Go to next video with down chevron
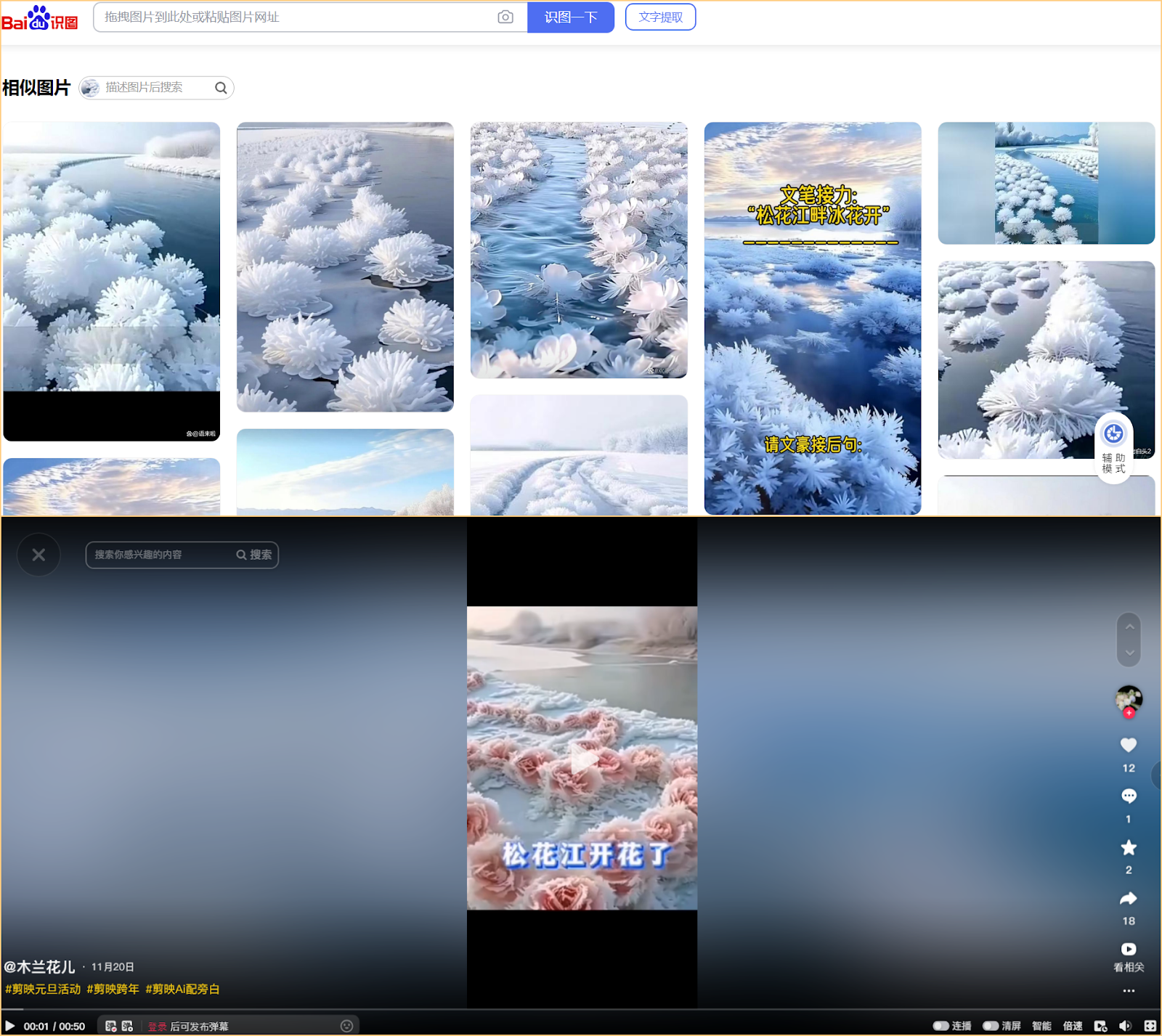This screenshot has height=1036, width=1162. pyautogui.click(x=1129, y=653)
